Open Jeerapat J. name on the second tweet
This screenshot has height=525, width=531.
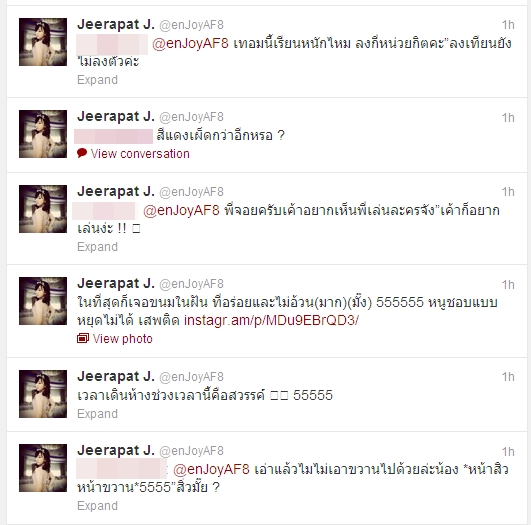(116, 117)
